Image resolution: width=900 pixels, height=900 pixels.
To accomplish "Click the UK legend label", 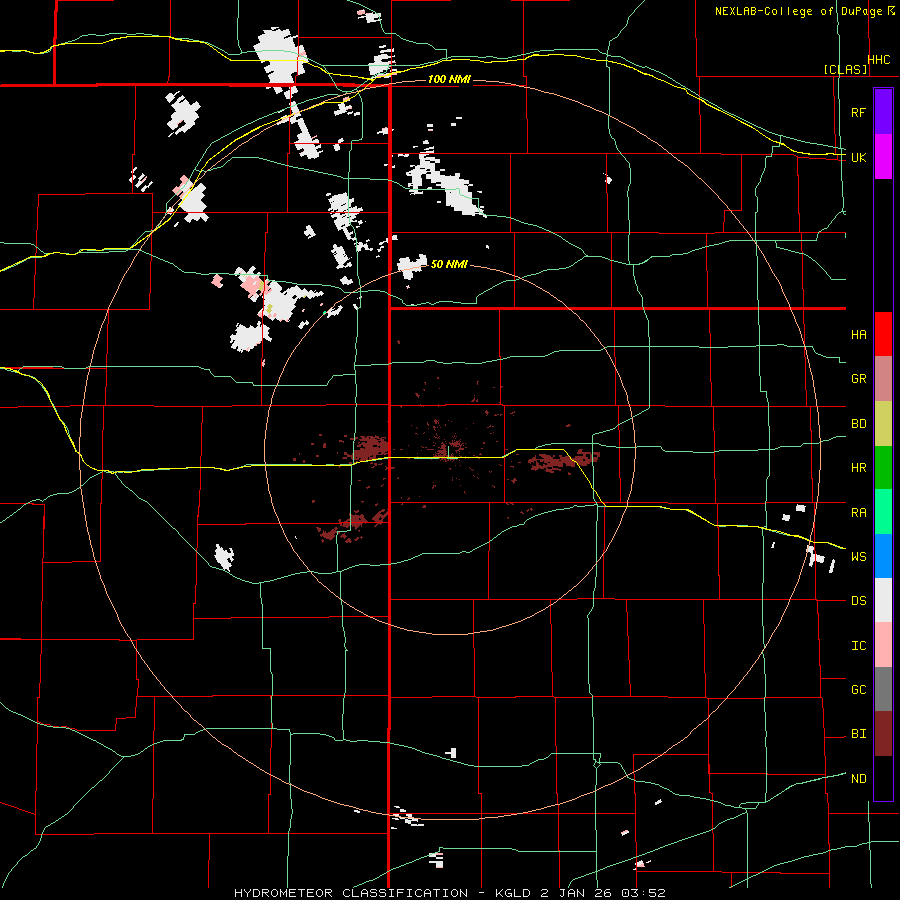I will [x=858, y=157].
